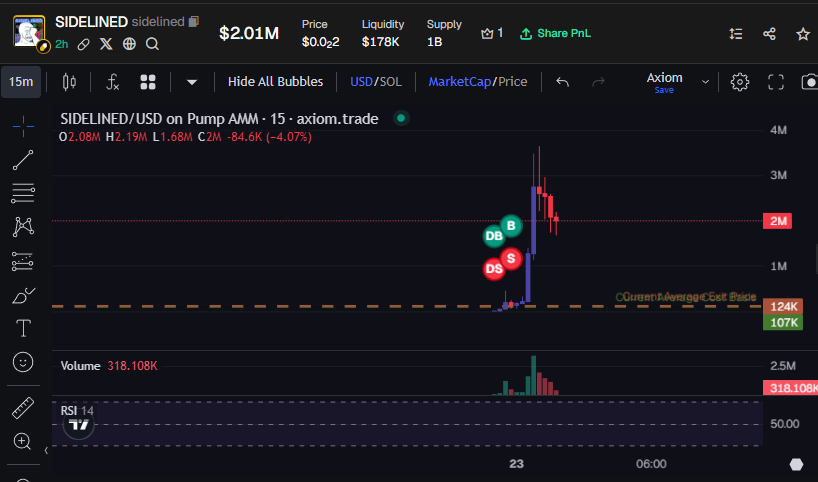This screenshot has width=818, height=482.
Task: Open the indicator templates grid
Action: point(148,82)
